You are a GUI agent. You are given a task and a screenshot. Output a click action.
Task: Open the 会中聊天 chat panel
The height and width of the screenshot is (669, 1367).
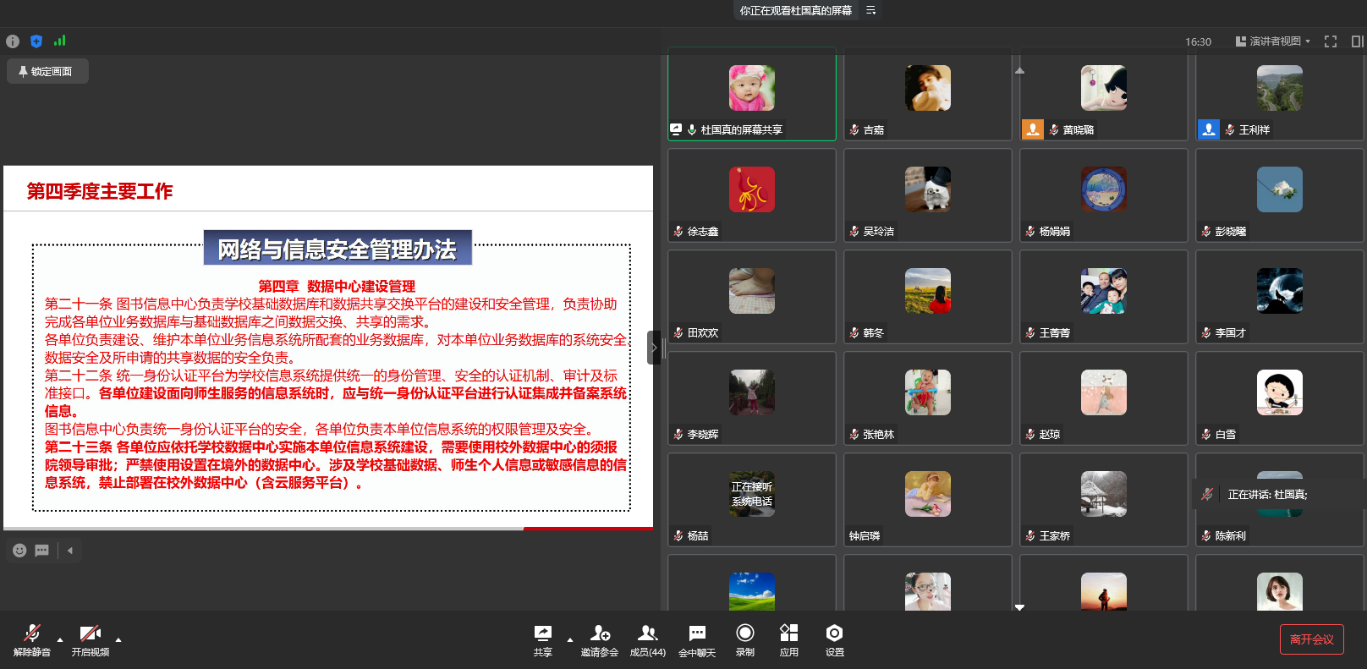tap(697, 639)
